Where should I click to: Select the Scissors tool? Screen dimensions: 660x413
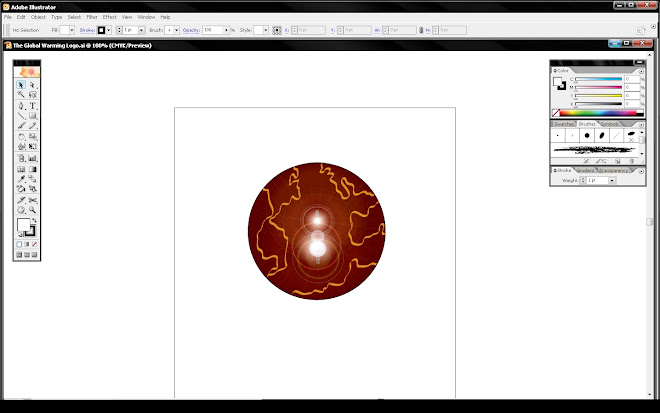click(32, 200)
